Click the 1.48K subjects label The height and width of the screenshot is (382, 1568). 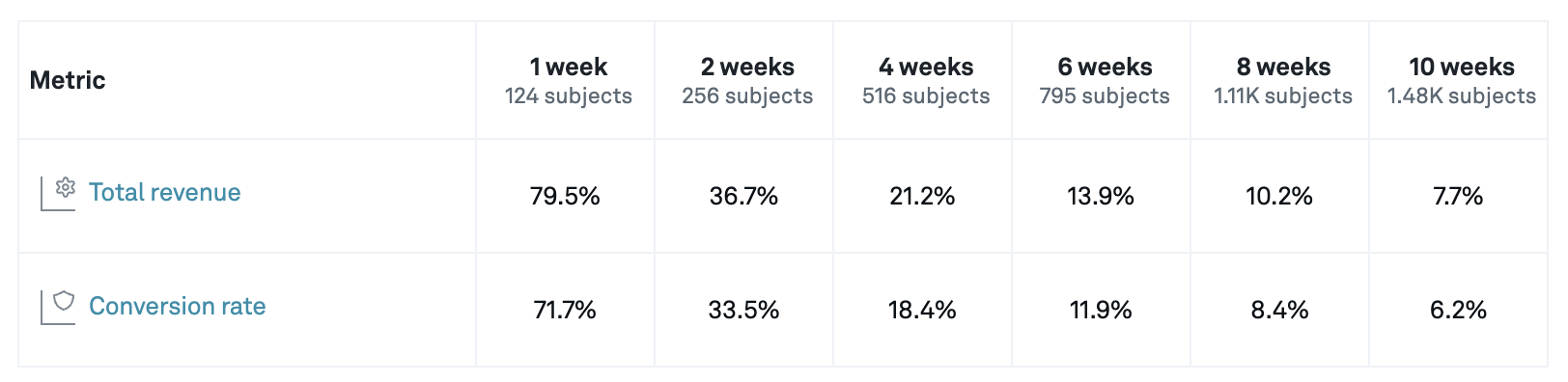pos(1462,96)
